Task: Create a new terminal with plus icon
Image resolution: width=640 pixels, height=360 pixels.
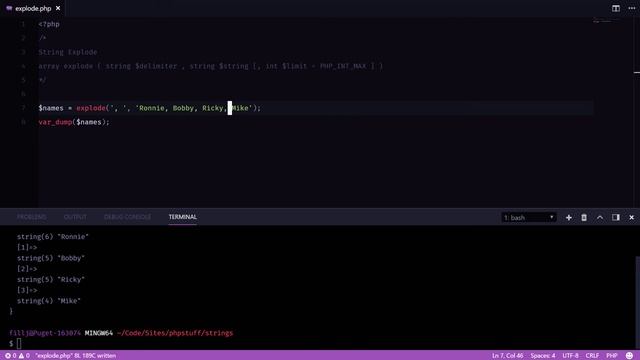Action: pos(569,218)
